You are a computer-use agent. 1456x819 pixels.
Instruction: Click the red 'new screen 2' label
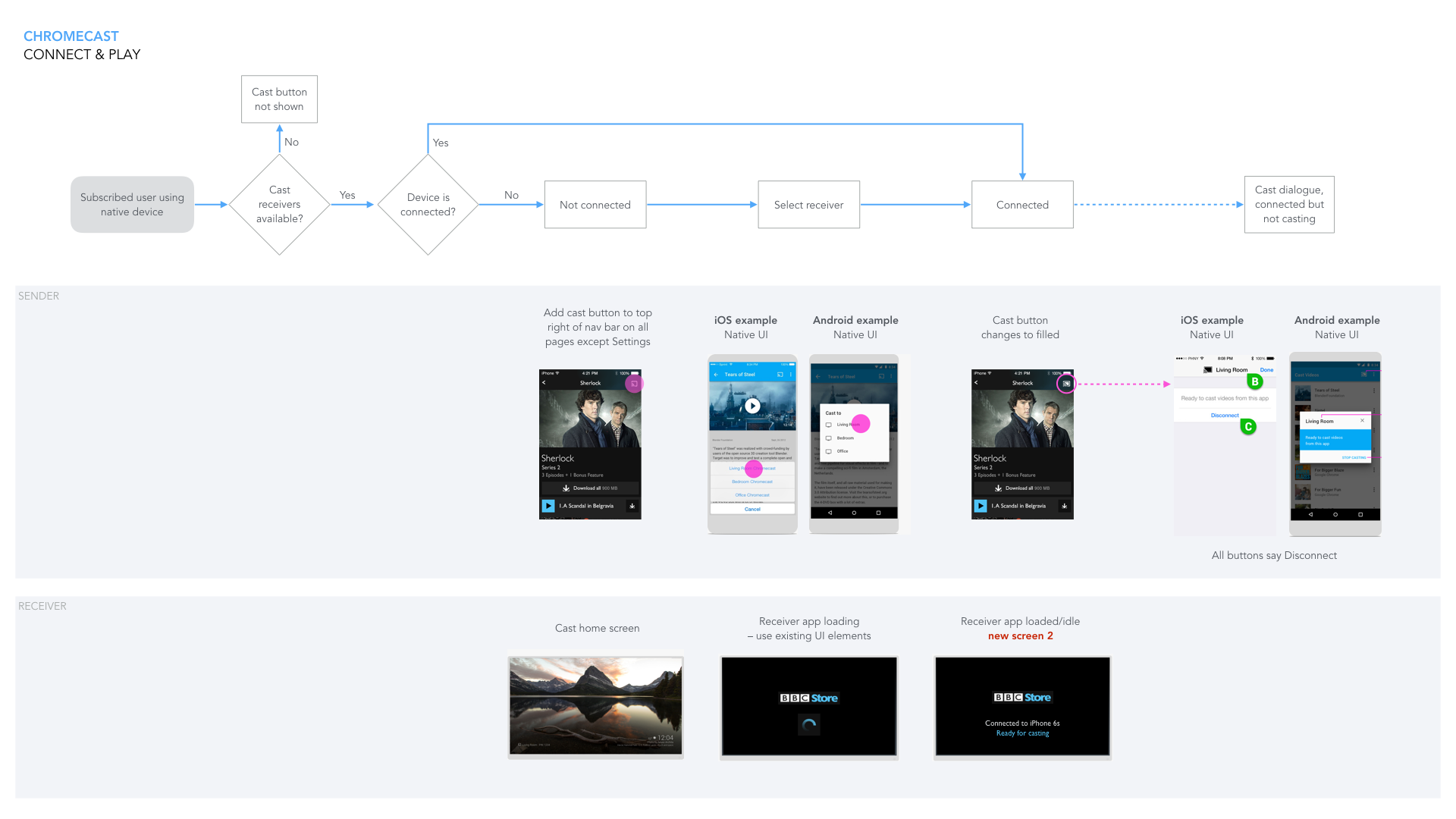click(1020, 636)
